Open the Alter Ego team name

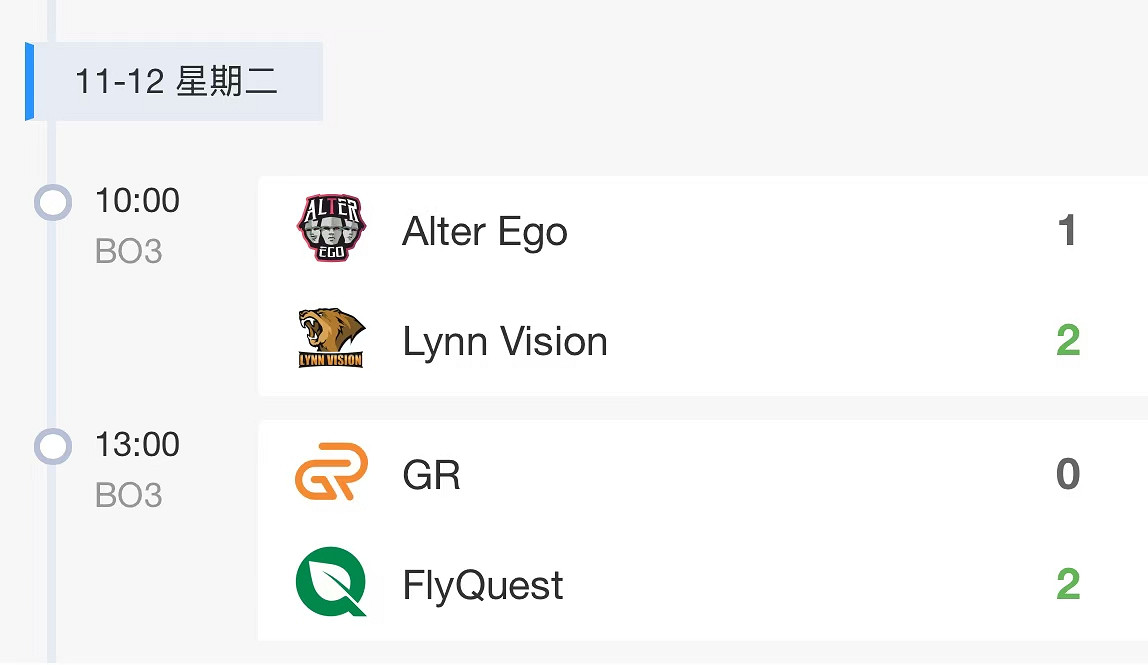[485, 232]
